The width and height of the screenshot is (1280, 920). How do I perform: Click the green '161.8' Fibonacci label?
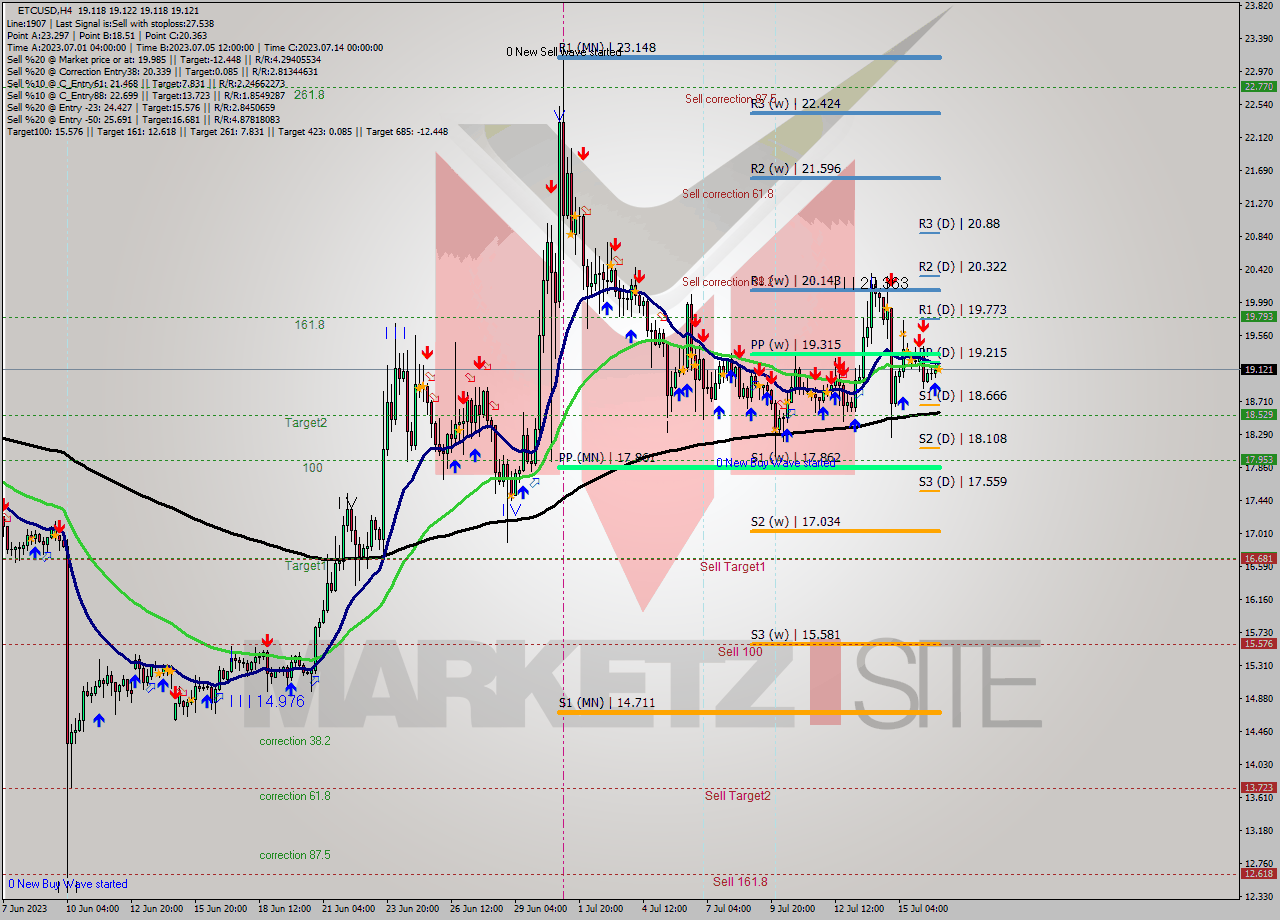(x=309, y=325)
